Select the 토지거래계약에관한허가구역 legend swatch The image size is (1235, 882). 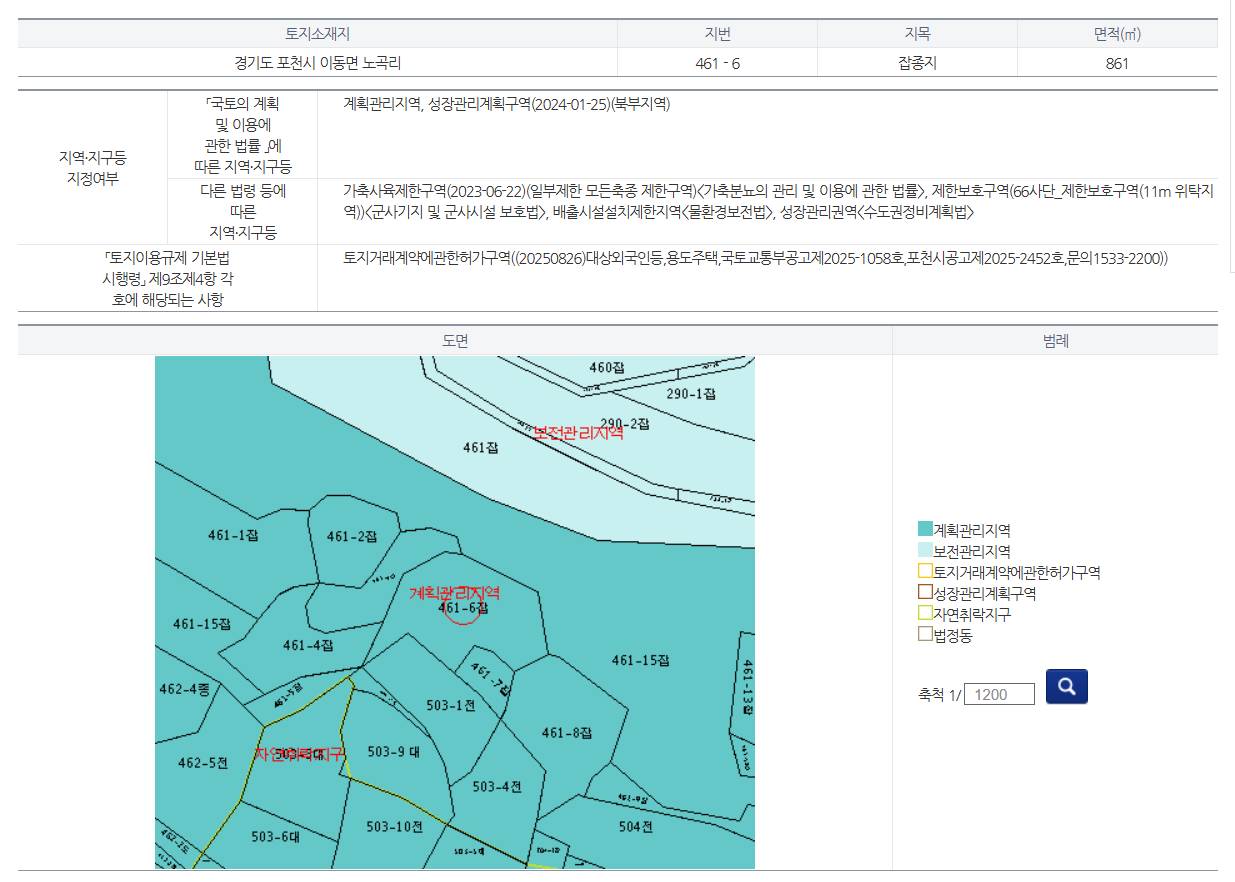[925, 571]
